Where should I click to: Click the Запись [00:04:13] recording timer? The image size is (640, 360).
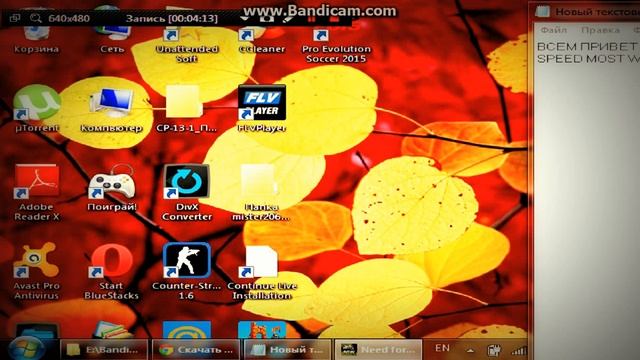tap(171, 19)
